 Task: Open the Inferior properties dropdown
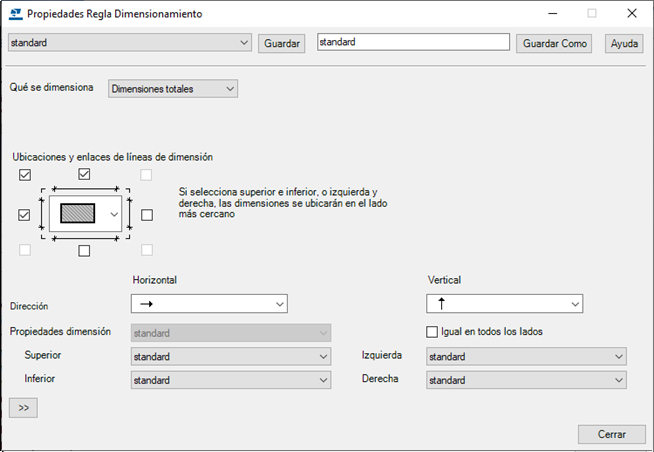230,380
